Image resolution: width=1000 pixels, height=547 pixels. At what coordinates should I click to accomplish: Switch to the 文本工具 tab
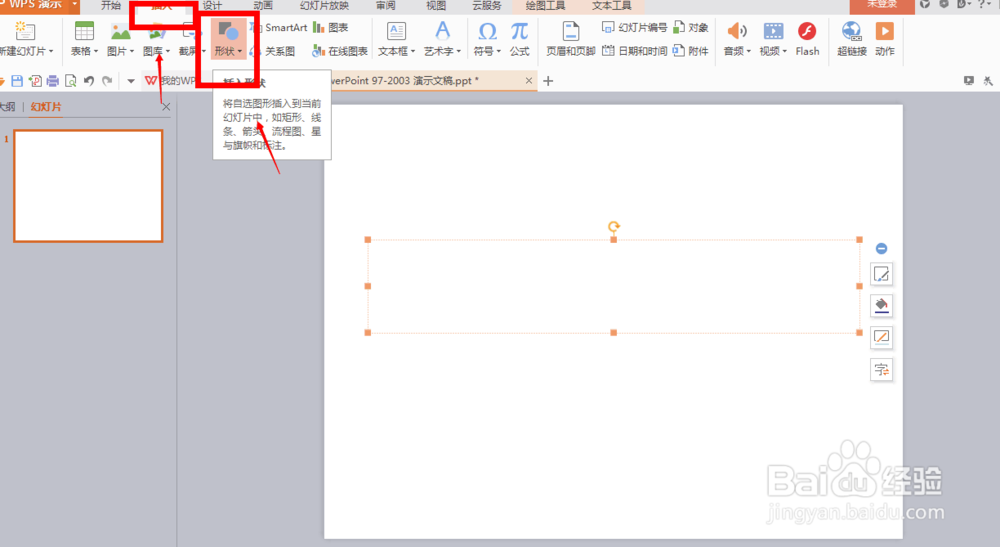[612, 5]
